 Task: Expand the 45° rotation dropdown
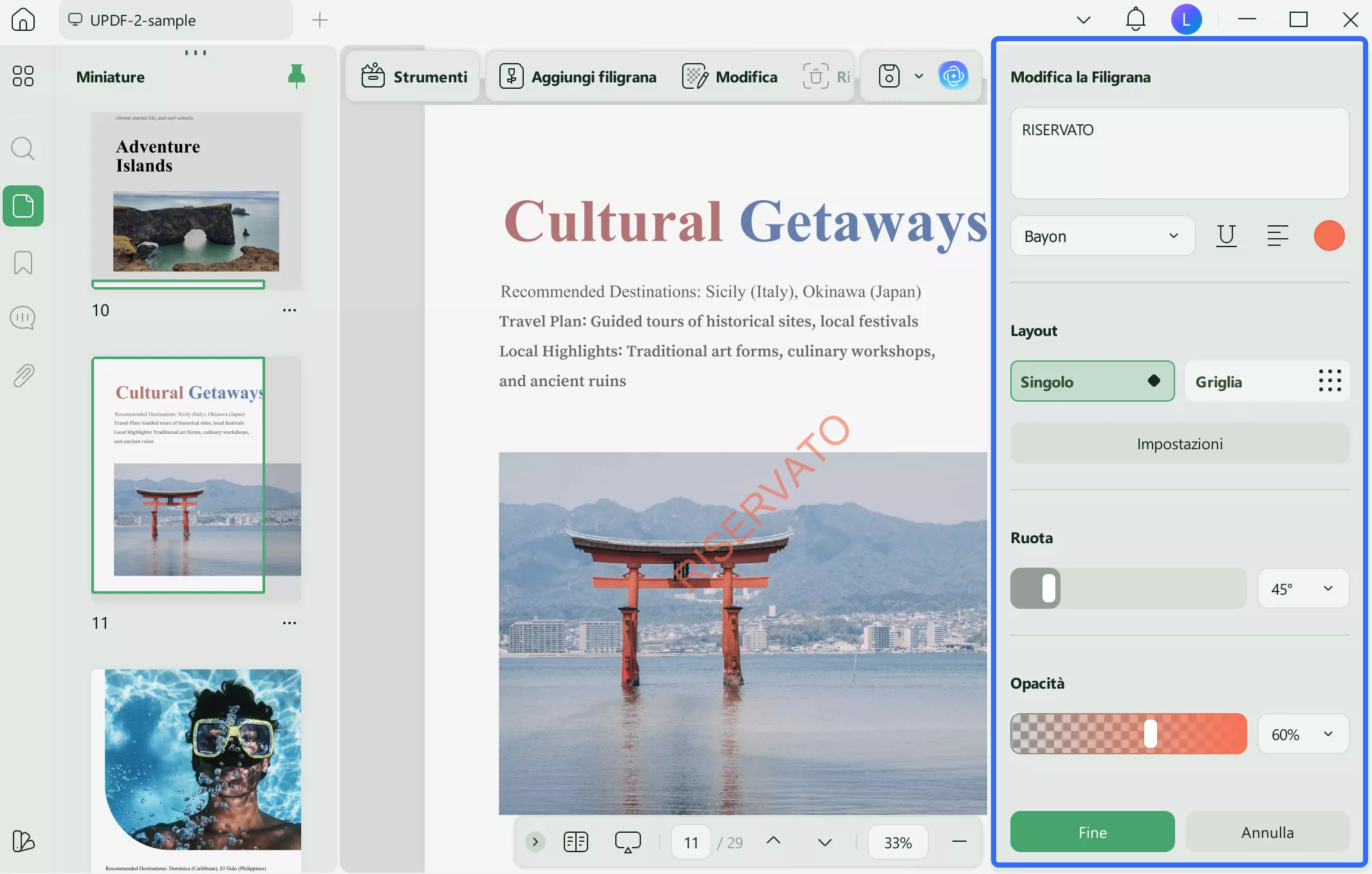[x=1303, y=589]
